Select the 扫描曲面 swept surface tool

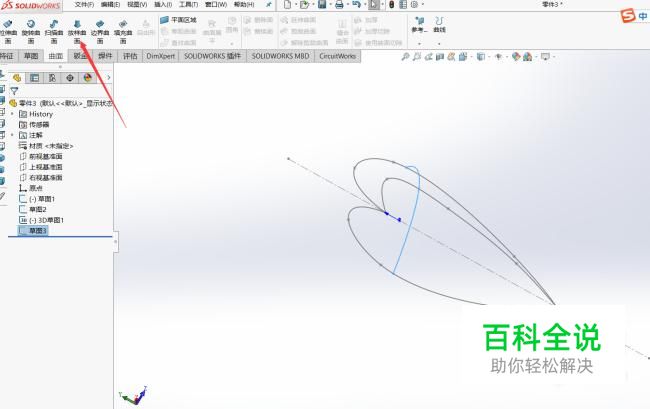(x=54, y=31)
